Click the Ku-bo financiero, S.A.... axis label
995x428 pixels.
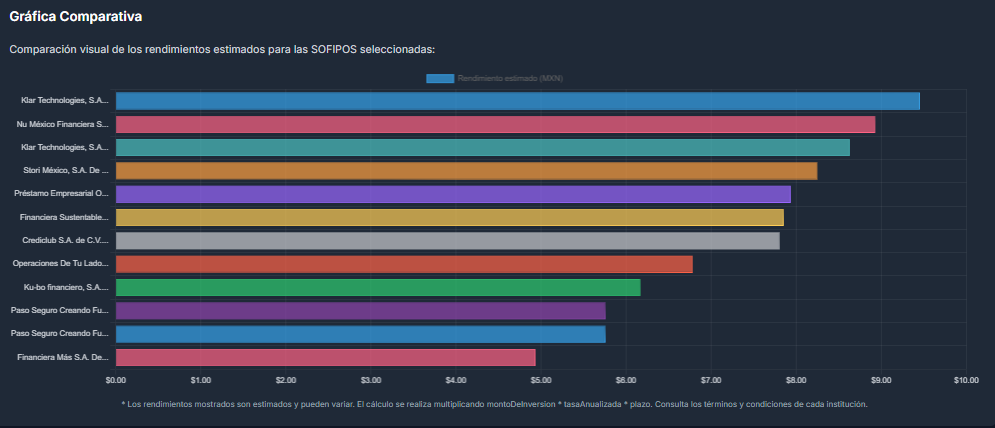tap(67, 288)
